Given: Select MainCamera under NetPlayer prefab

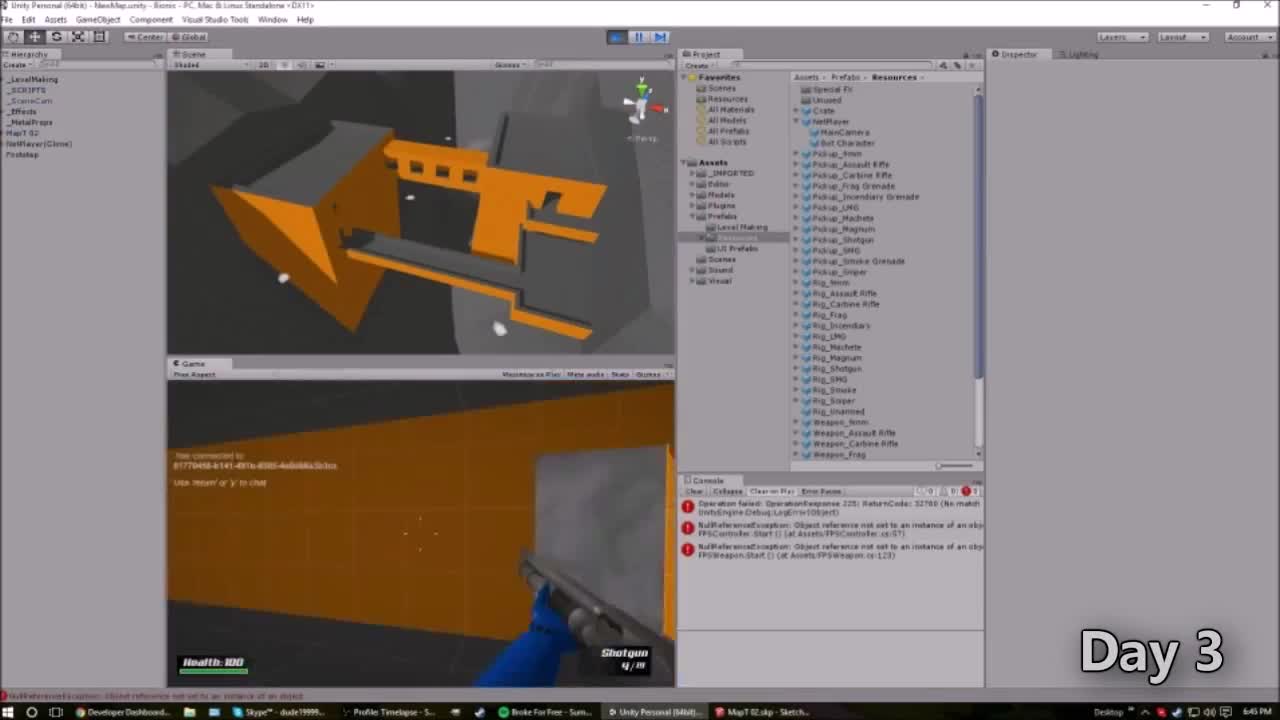Looking at the screenshot, I should 843,131.
